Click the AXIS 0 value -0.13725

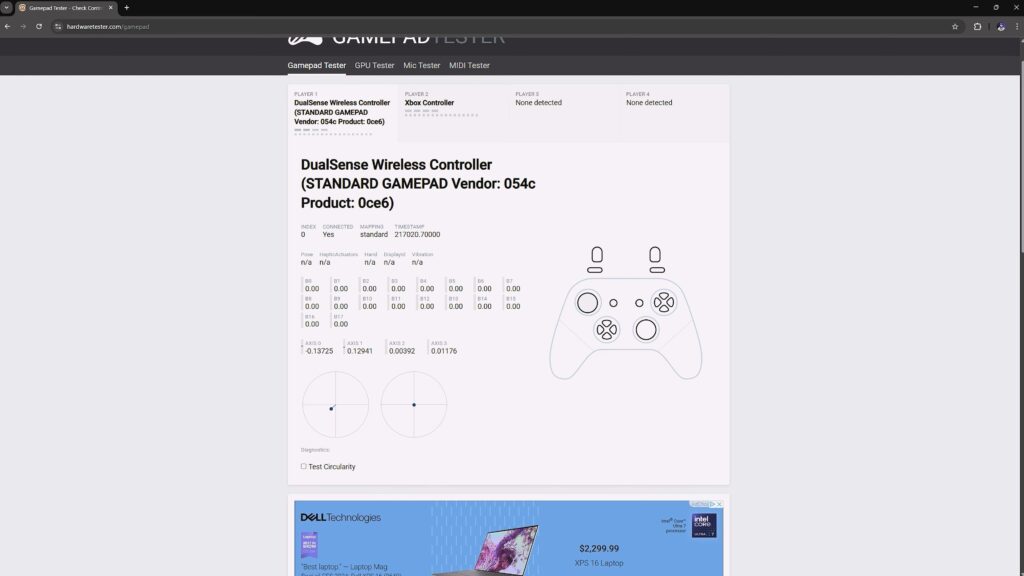(x=319, y=351)
